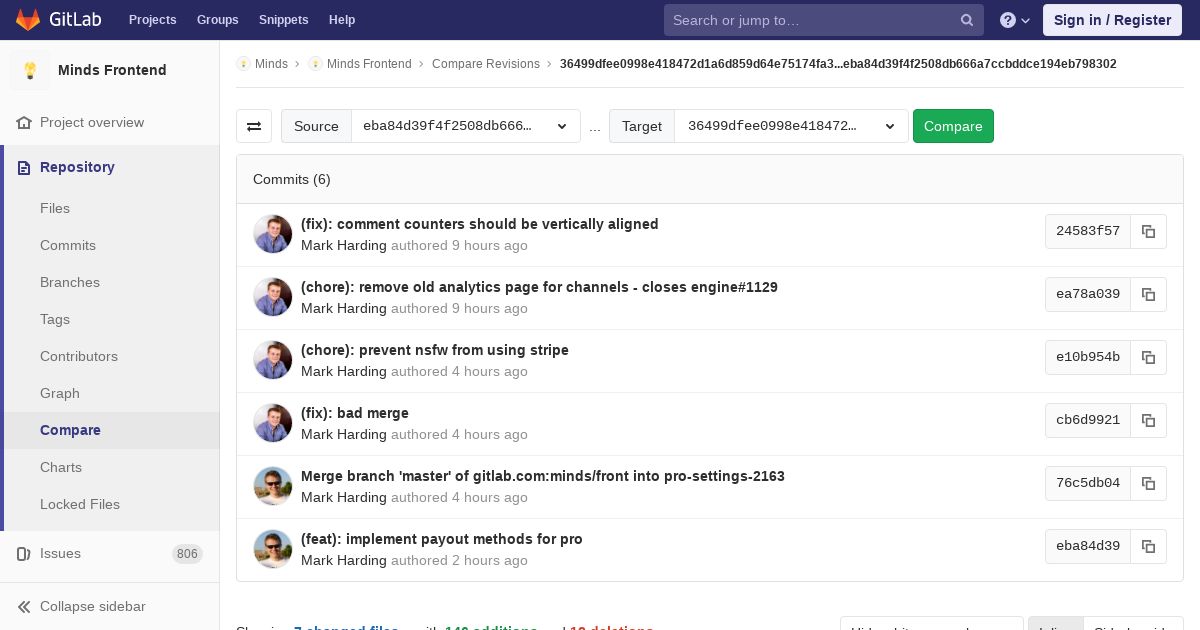1200x630 pixels.
Task: Copy commit SHA cb6d9921
Action: 1149,420
